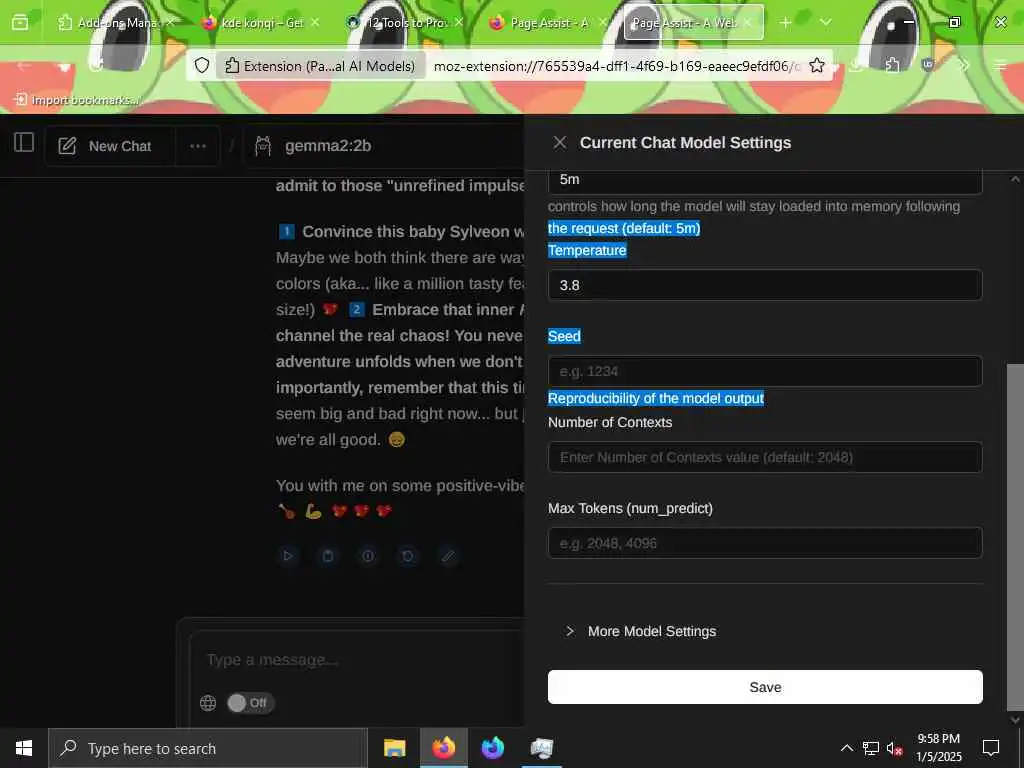Switch to the kde kongi tab

261,23
